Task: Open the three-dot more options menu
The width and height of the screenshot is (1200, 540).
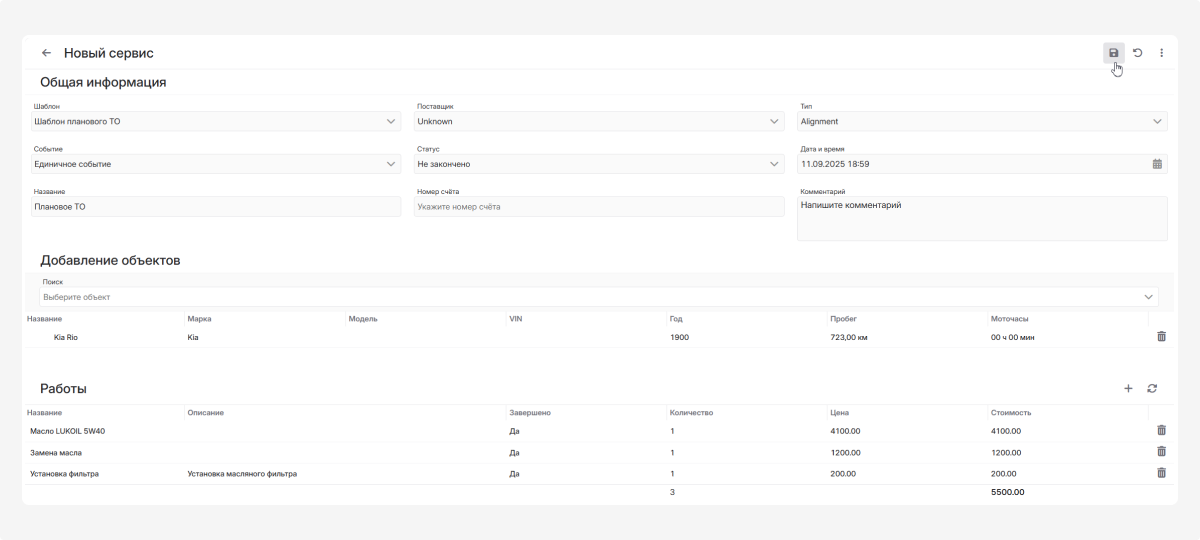Action: coord(1161,53)
